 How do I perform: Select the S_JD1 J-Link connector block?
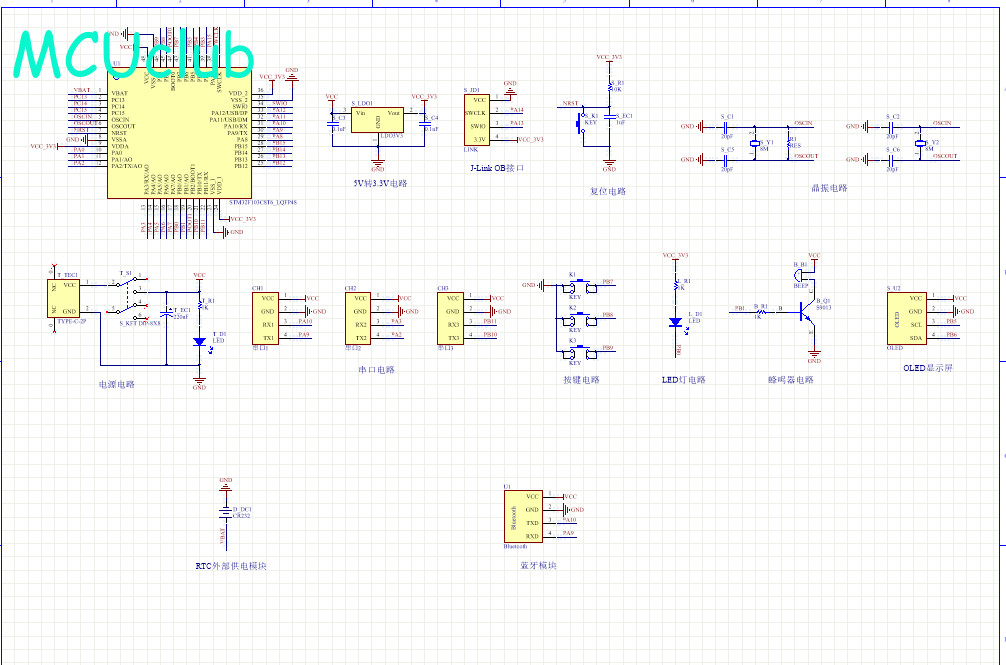point(477,119)
